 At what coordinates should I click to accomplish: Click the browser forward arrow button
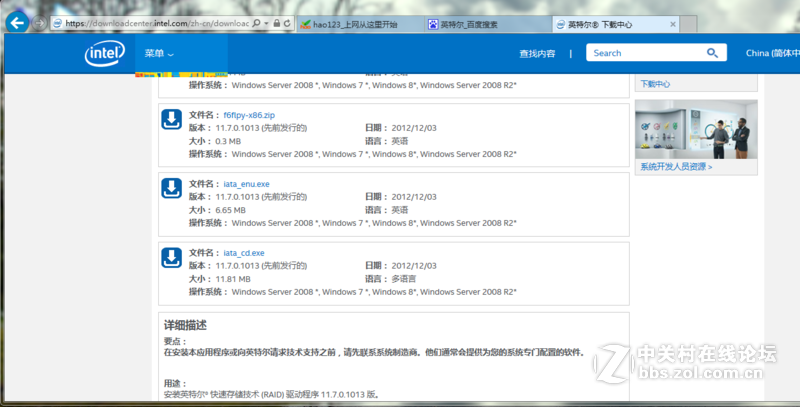(x=39, y=23)
